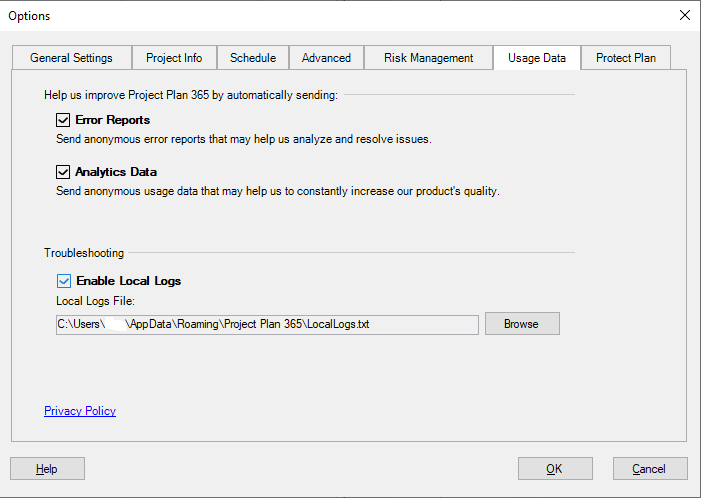Switch to the General Settings tab
This screenshot has height=498, width=701.
[x=71, y=58]
